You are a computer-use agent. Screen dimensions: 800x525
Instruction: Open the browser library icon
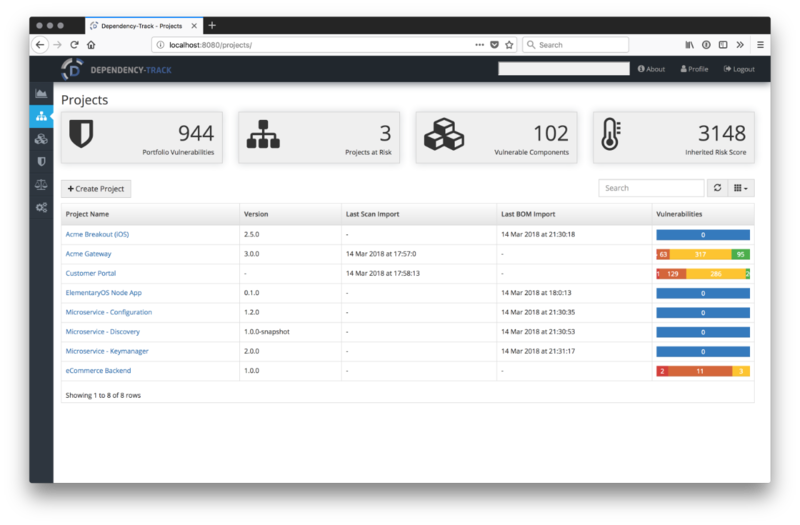pos(689,45)
